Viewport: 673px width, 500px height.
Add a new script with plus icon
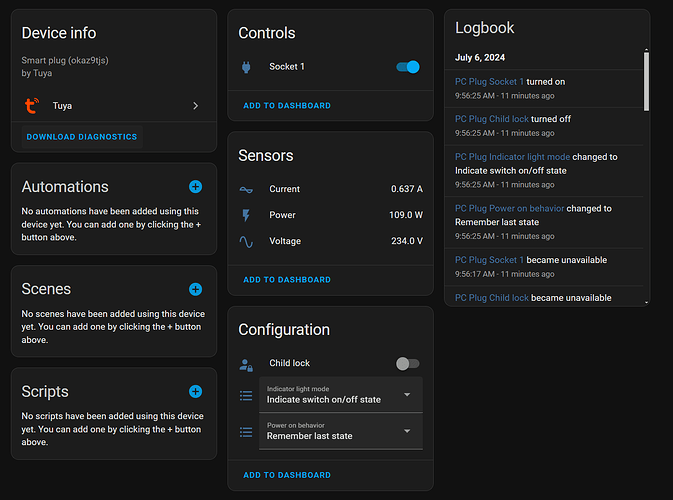point(195,392)
